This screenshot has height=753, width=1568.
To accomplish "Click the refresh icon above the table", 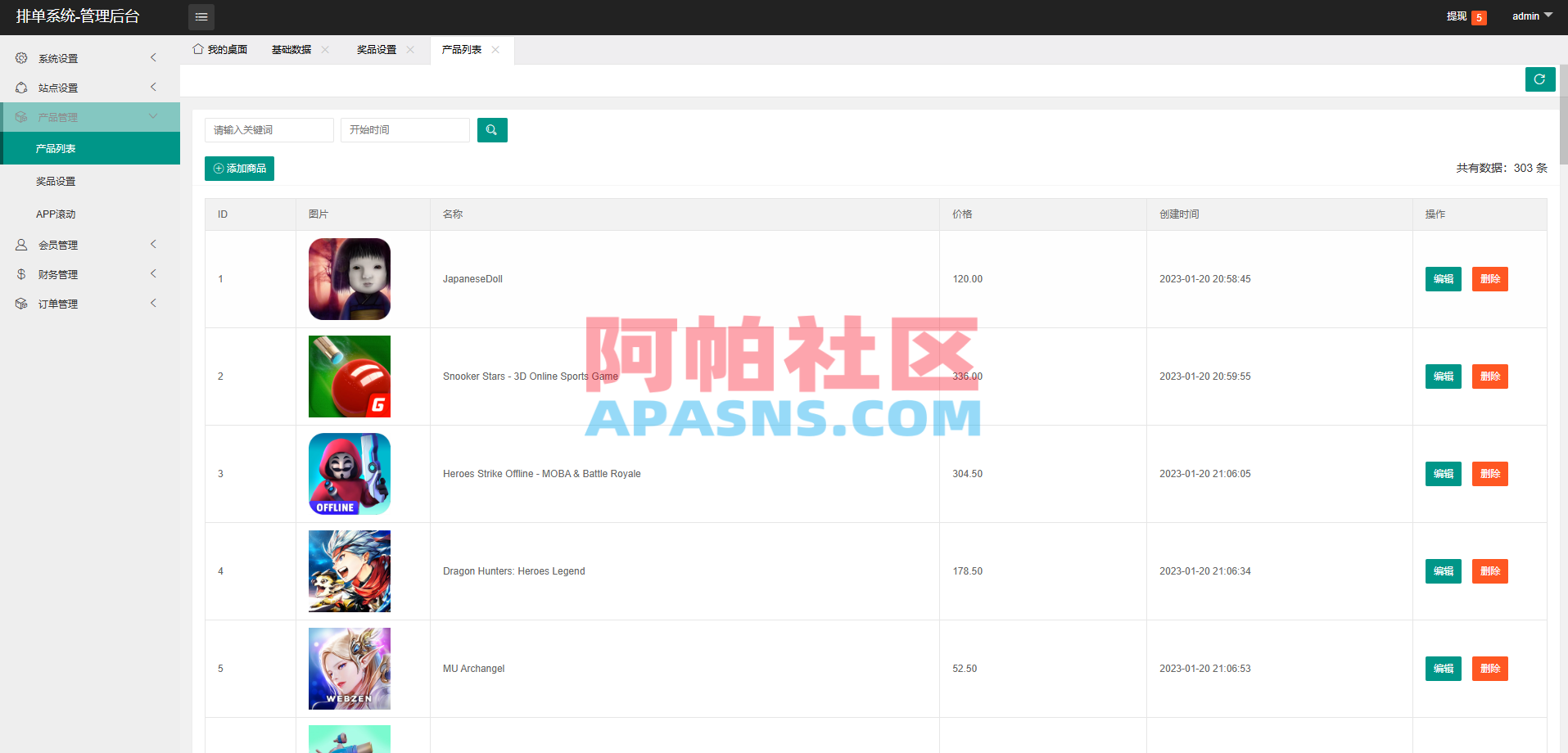I will coord(1539,79).
